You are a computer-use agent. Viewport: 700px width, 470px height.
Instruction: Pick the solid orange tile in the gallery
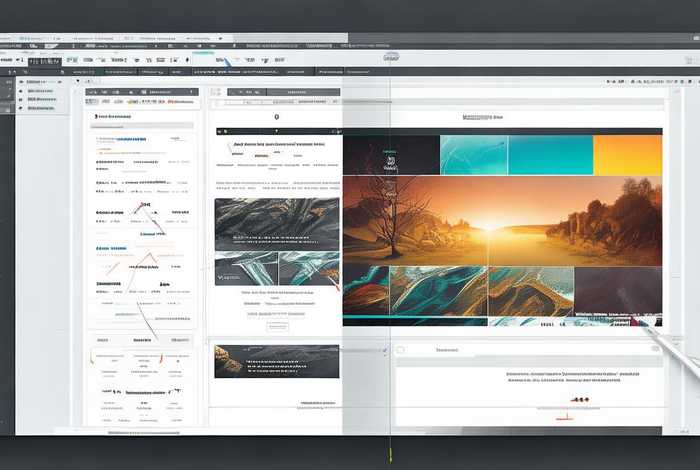(627, 155)
